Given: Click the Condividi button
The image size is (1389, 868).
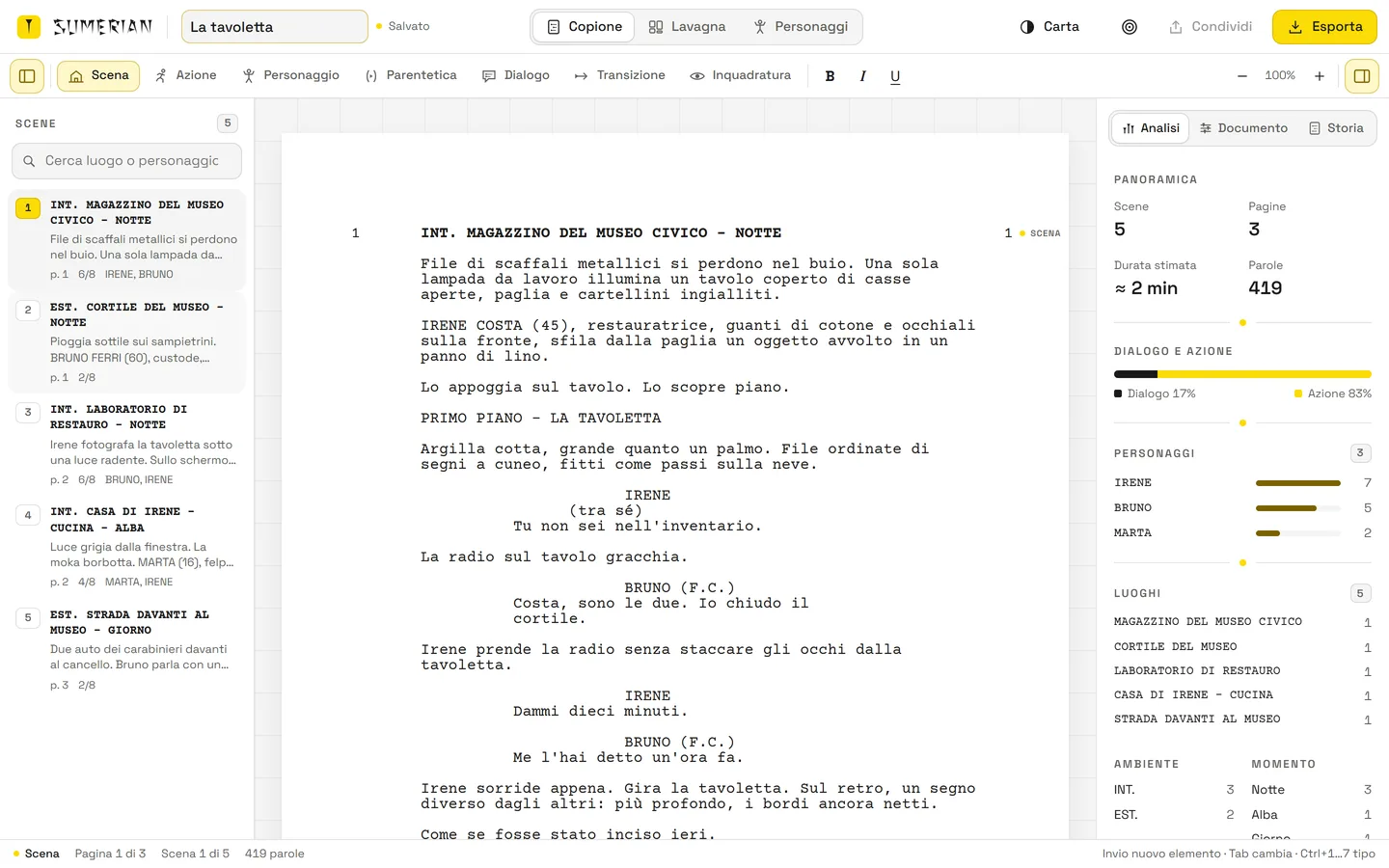Looking at the screenshot, I should point(1211,27).
